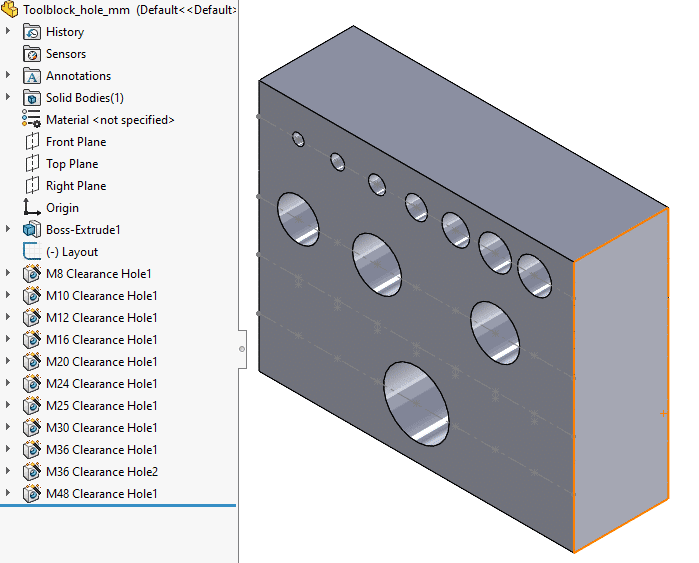Select the top face of the block

click(464, 143)
